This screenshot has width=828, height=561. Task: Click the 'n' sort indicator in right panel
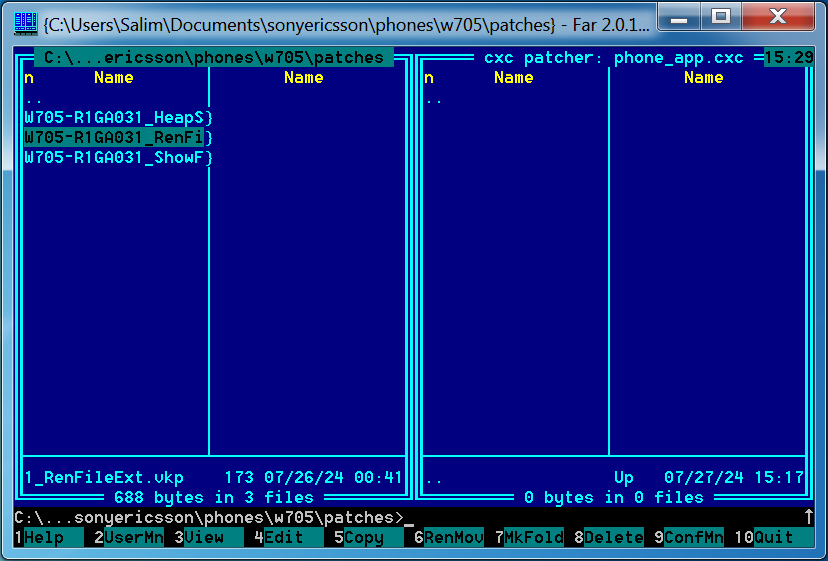point(429,78)
